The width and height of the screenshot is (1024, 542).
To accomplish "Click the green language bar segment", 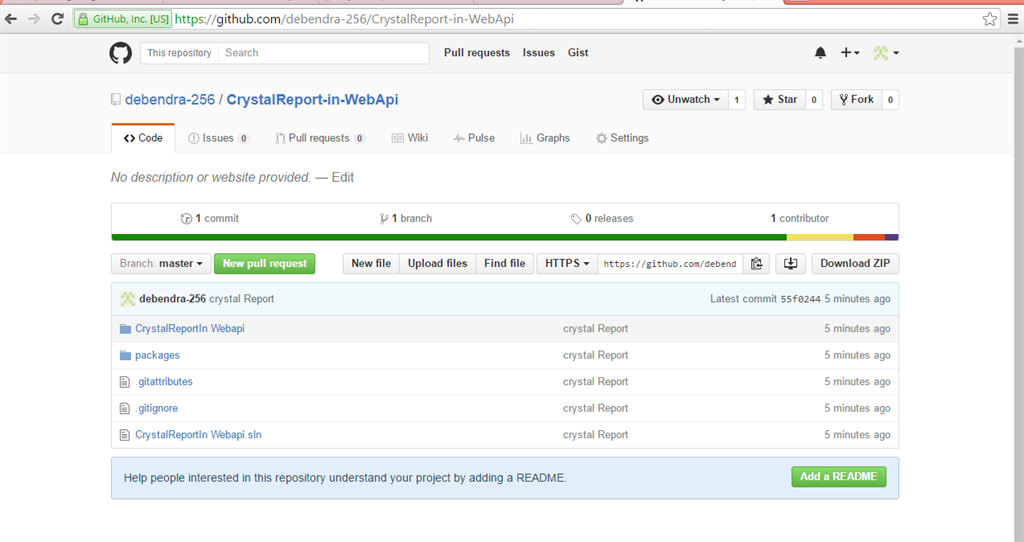I will coord(449,238).
